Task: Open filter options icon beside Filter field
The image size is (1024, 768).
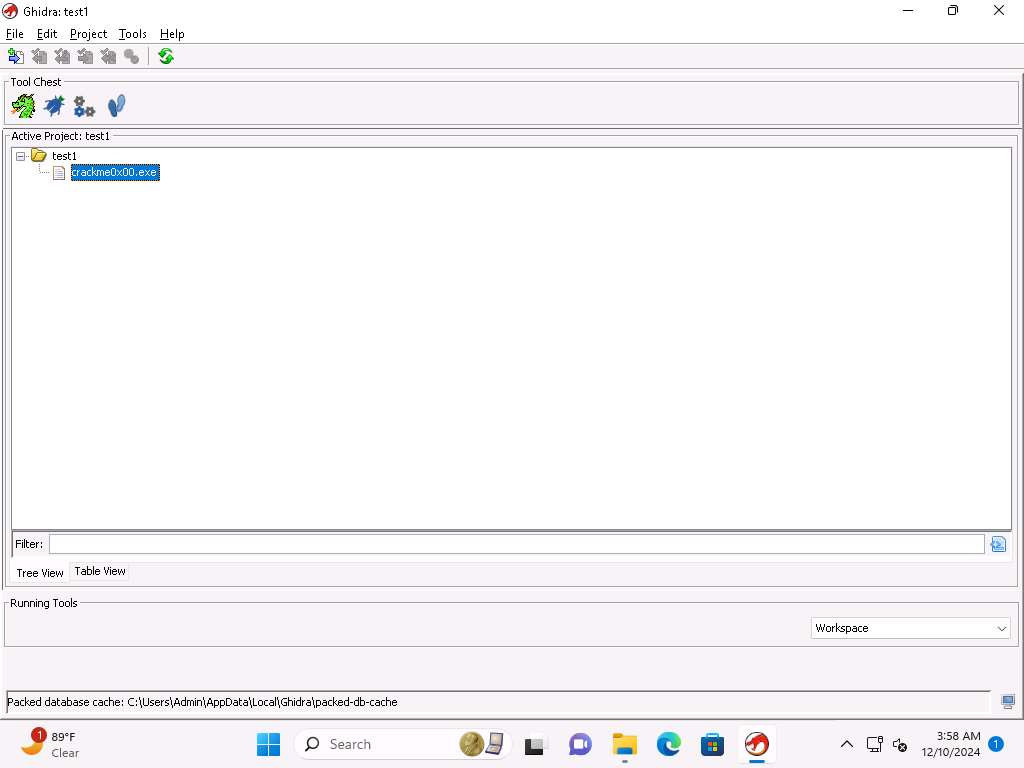Action: point(997,544)
